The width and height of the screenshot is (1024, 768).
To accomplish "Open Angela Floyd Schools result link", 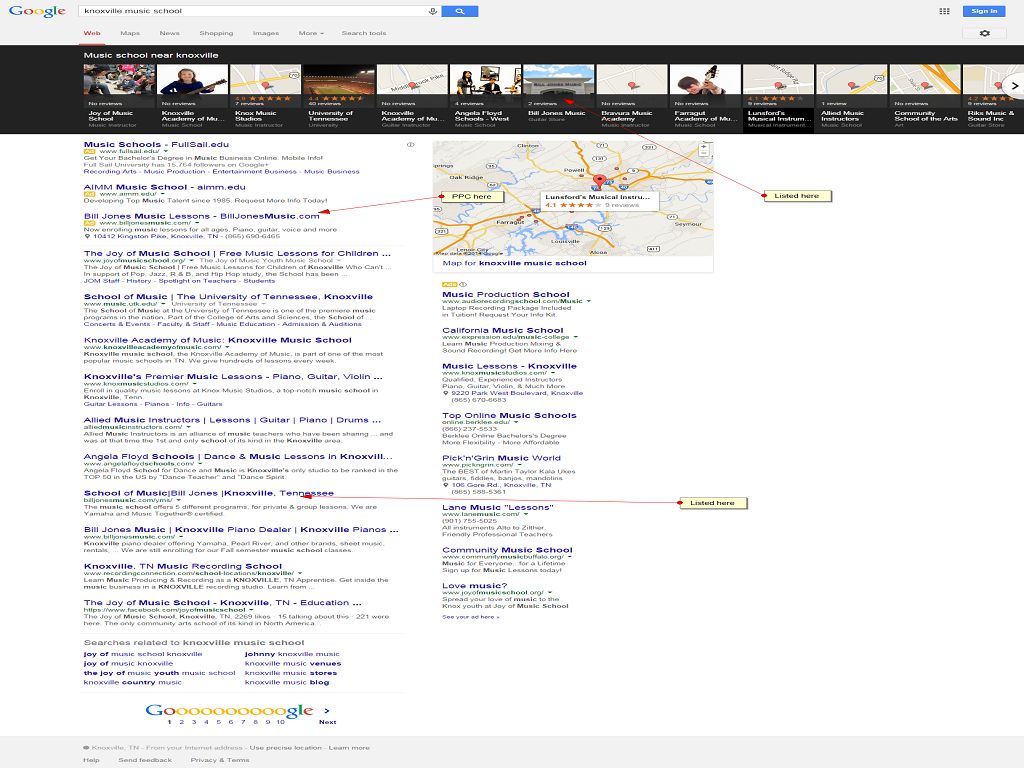I will pos(238,456).
